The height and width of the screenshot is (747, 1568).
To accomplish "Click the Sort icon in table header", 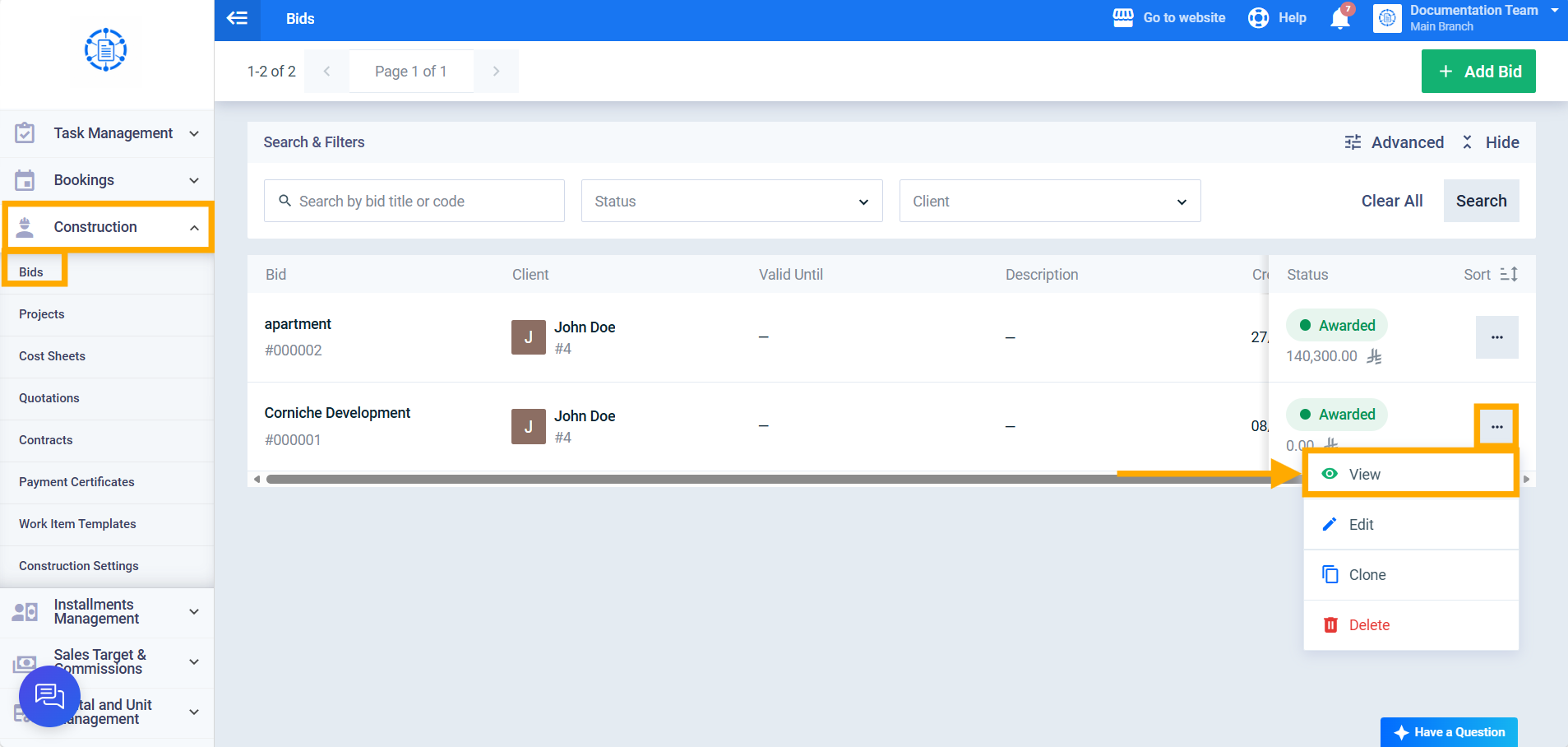I will [x=1509, y=274].
